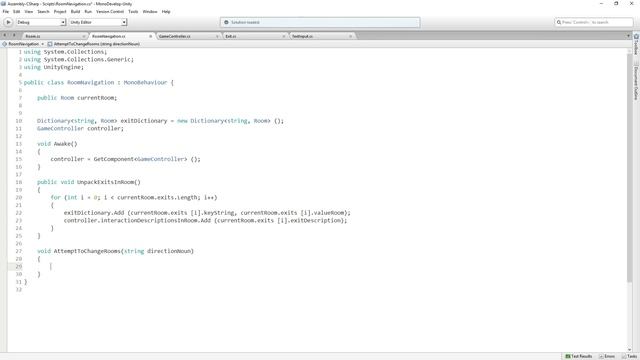Viewport: 640px width, 360px height.
Task: Click the next-tab navigation arrow
Action: pyautogui.click(x=13, y=36)
